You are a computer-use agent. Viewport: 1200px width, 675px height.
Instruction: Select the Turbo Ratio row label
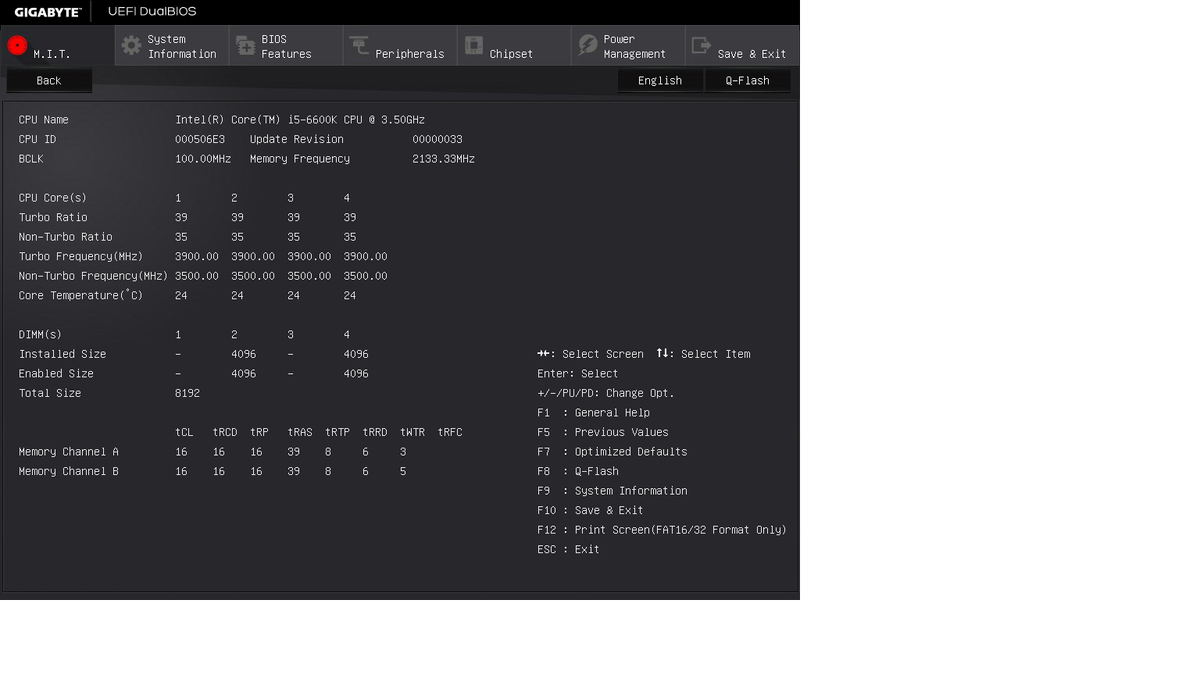tap(53, 217)
